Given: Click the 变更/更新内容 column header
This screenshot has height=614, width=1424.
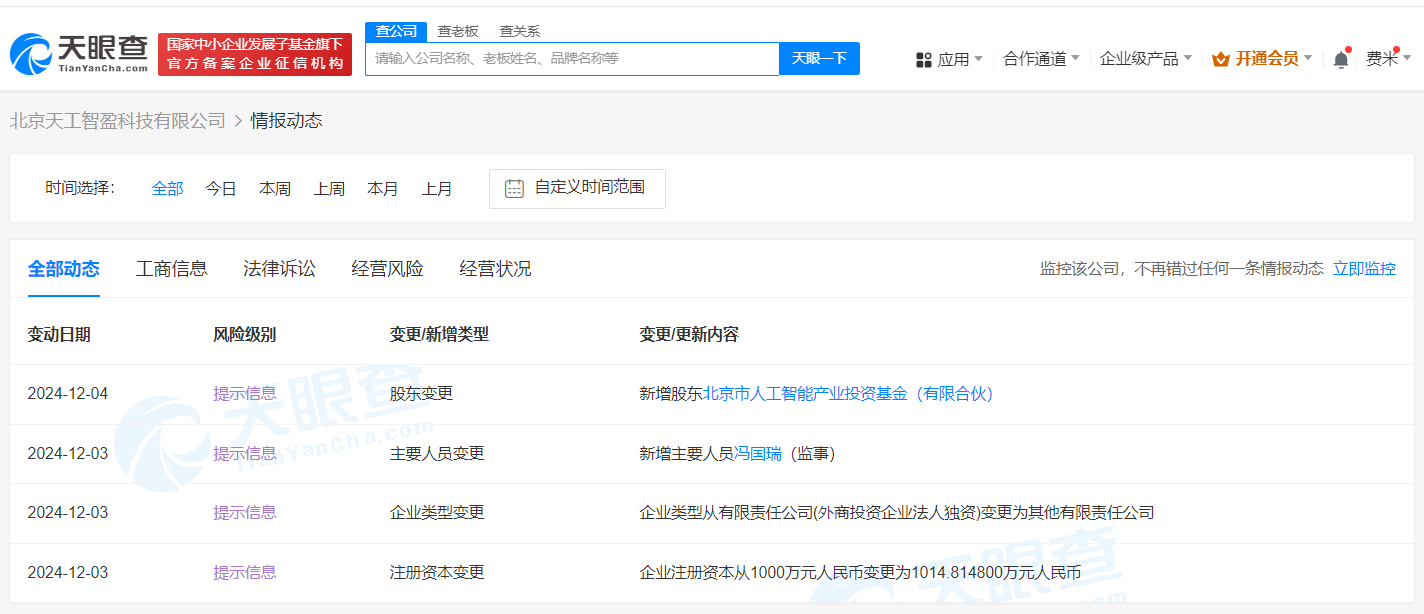Looking at the screenshot, I should (689, 334).
